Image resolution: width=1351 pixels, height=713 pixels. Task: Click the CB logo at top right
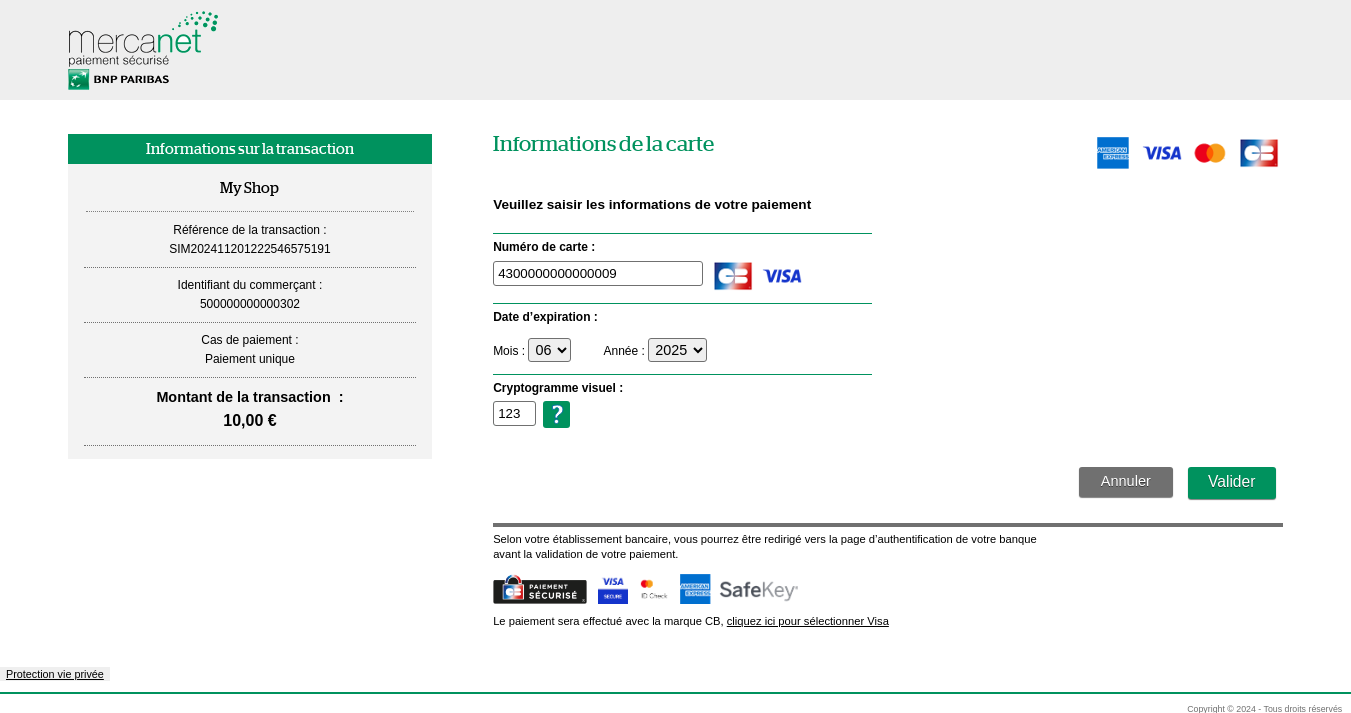coord(1258,153)
